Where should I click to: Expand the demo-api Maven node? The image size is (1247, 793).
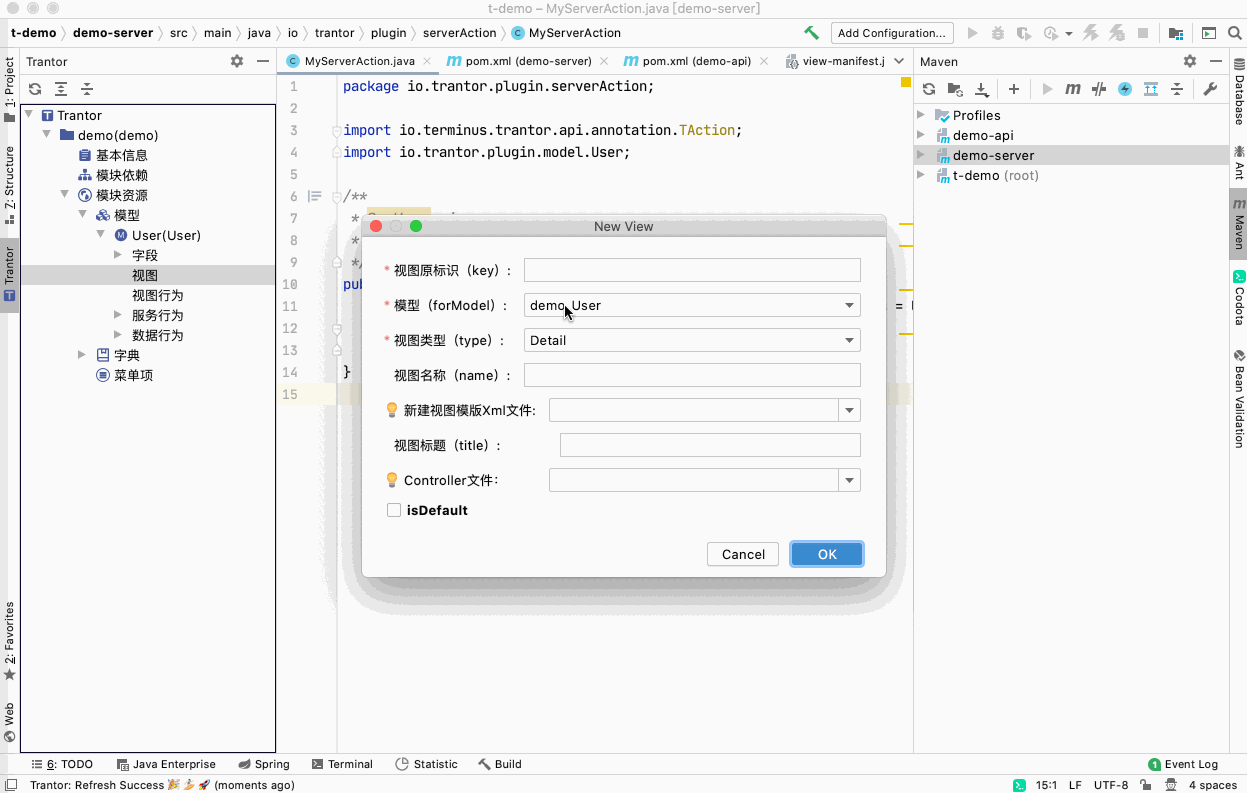click(x=921, y=135)
